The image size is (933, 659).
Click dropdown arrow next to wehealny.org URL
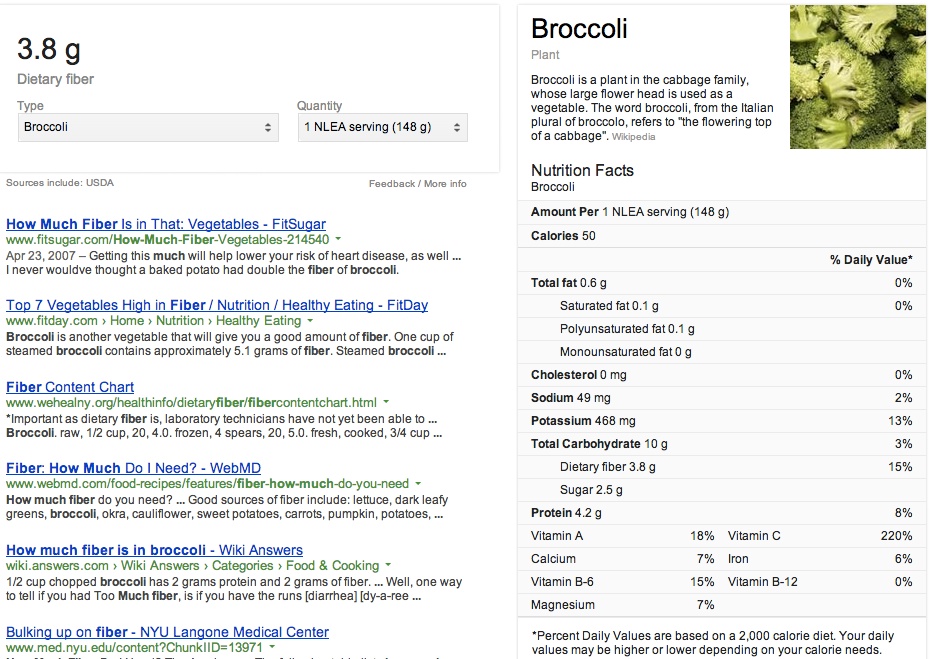pyautogui.click(x=386, y=402)
